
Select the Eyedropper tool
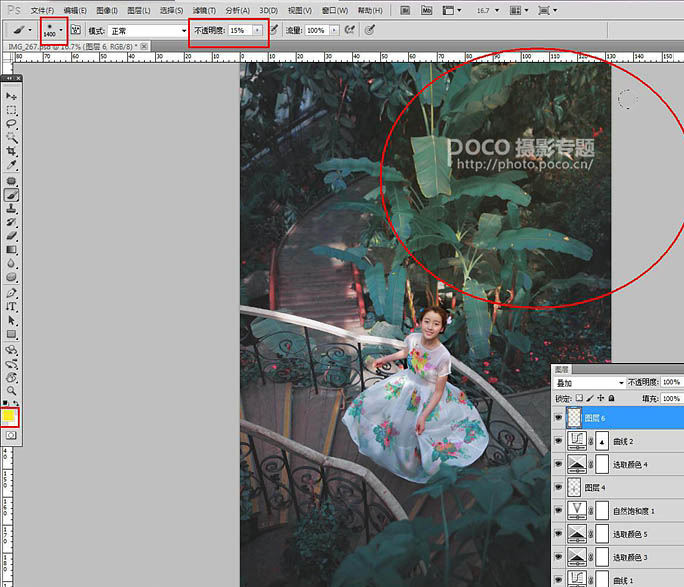[x=12, y=165]
